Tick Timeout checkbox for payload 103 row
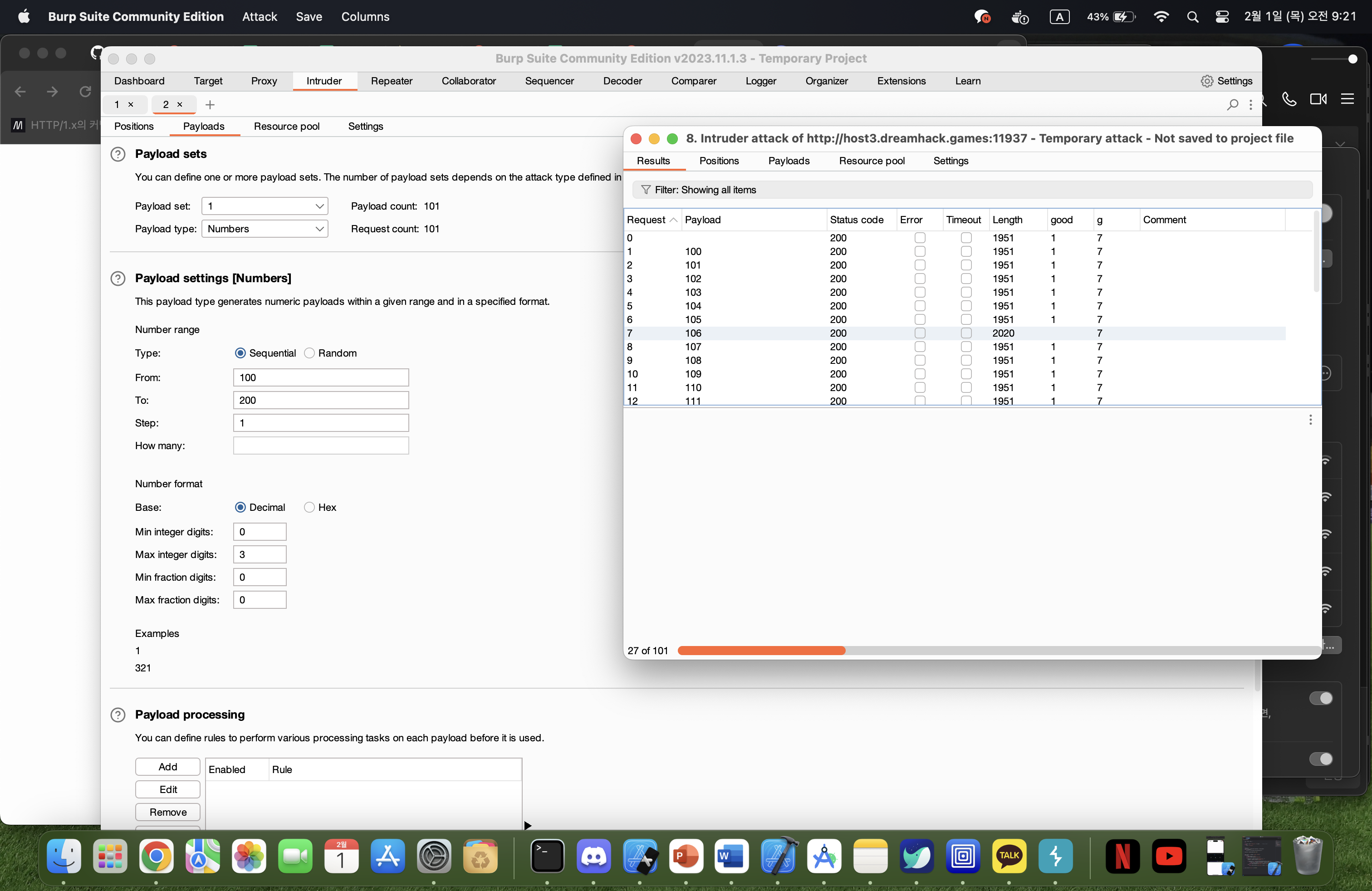The width and height of the screenshot is (1372, 891). pos(966,292)
